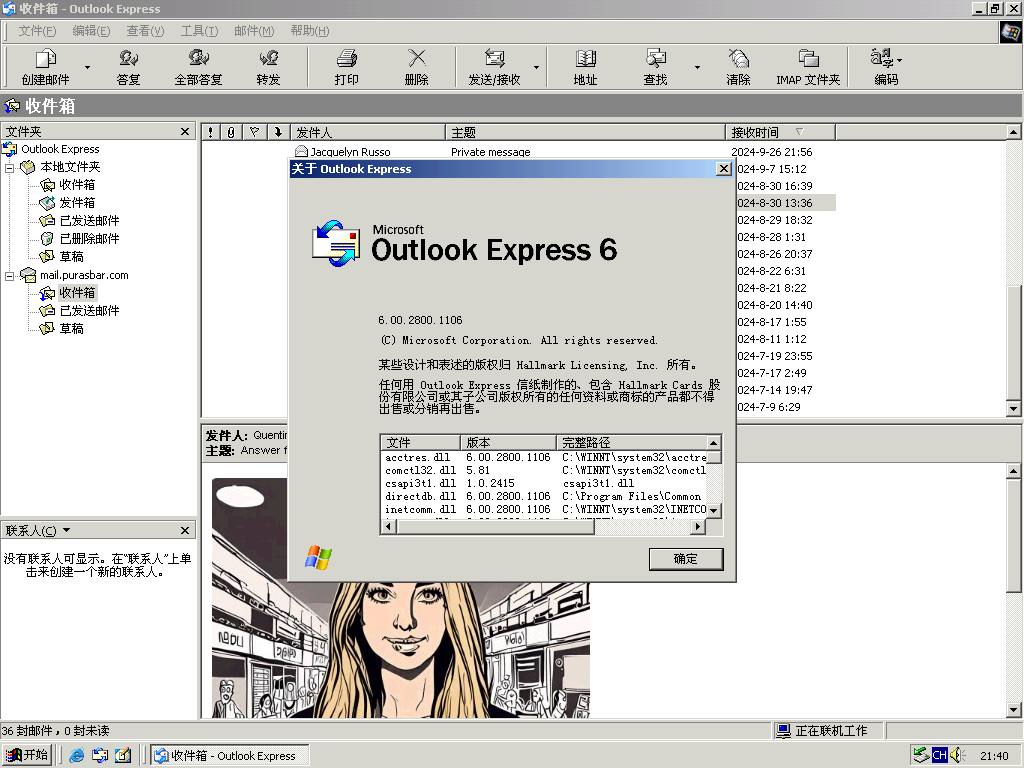The image size is (1024, 768).
Task: Select comctl32.dll row in file list
Action: tap(544, 471)
